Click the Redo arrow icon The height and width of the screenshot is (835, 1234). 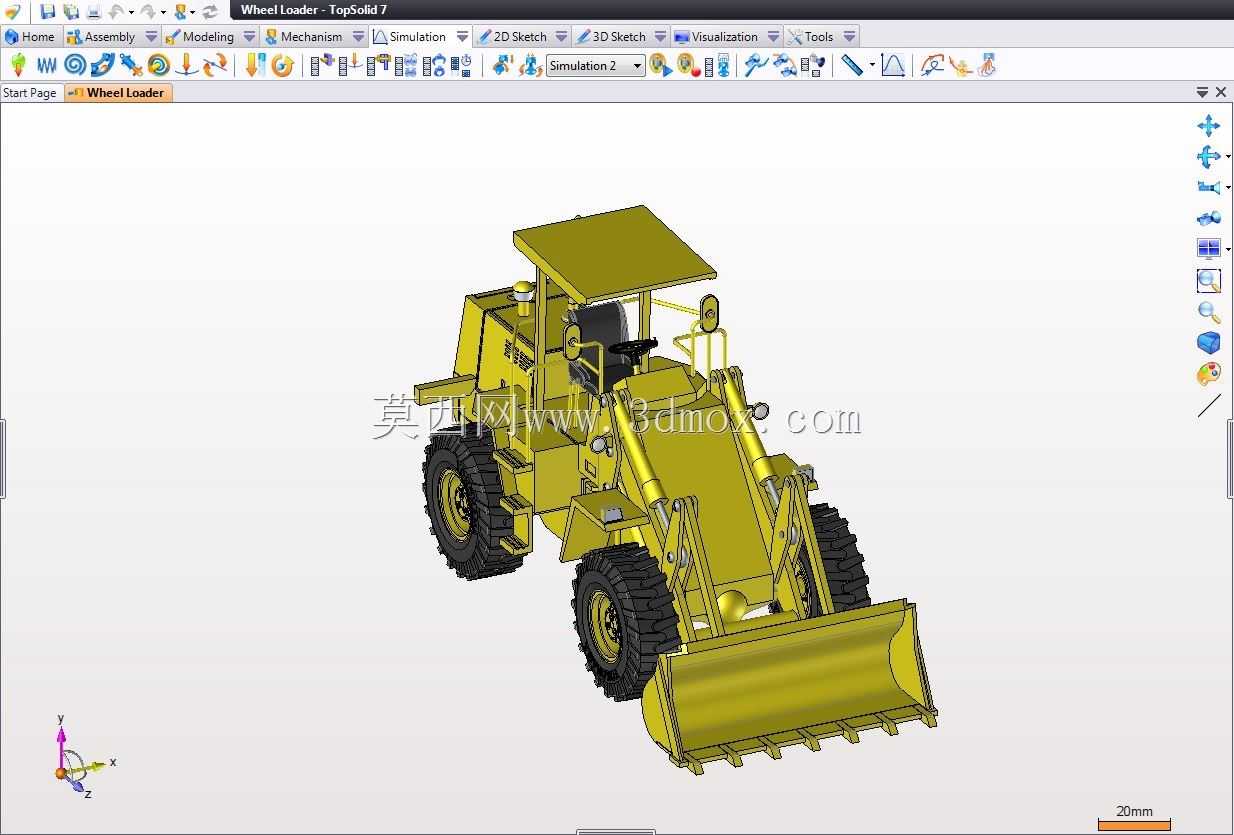coord(149,11)
